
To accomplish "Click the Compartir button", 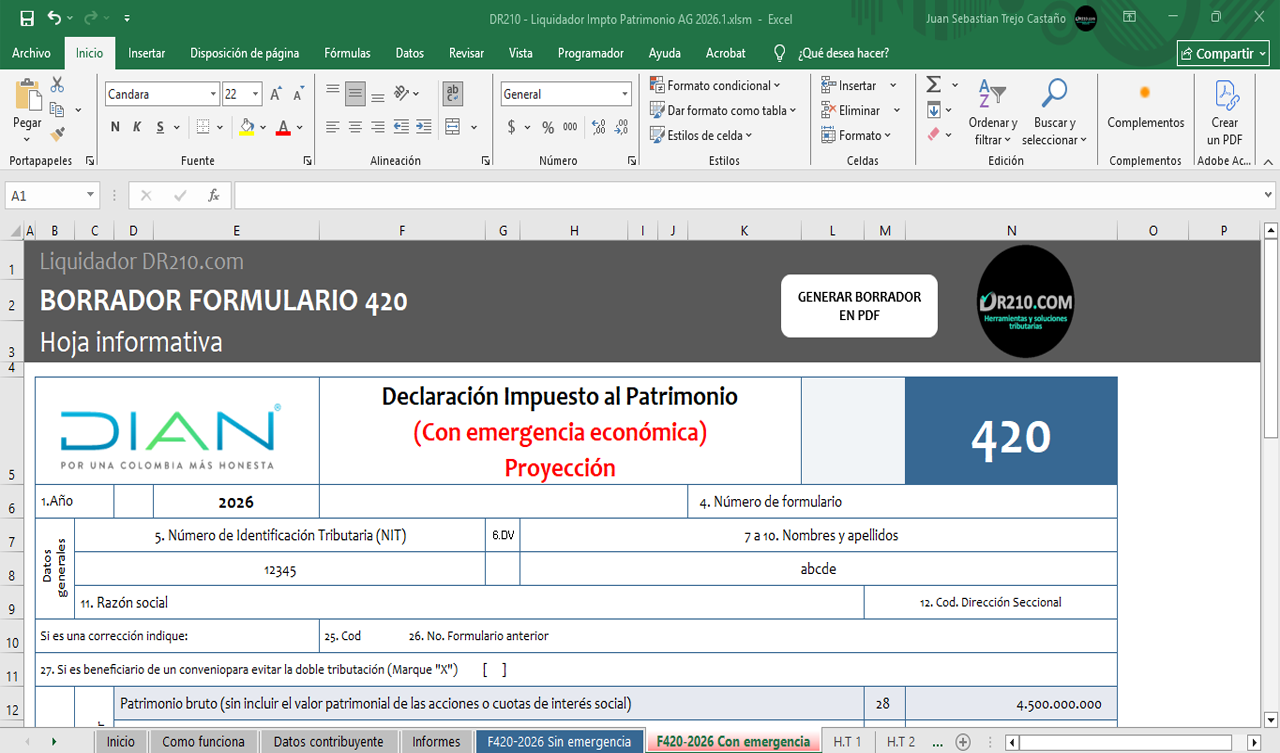I will tap(1223, 54).
